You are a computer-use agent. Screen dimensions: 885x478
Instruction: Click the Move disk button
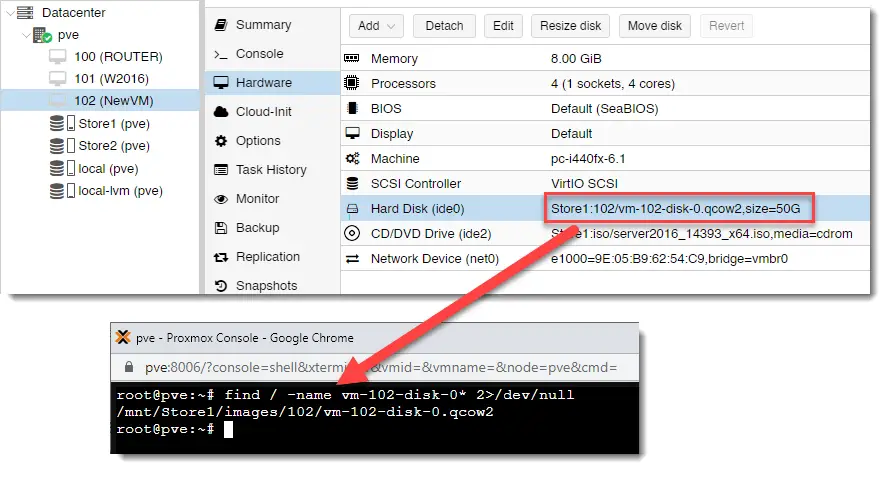[x=655, y=26]
